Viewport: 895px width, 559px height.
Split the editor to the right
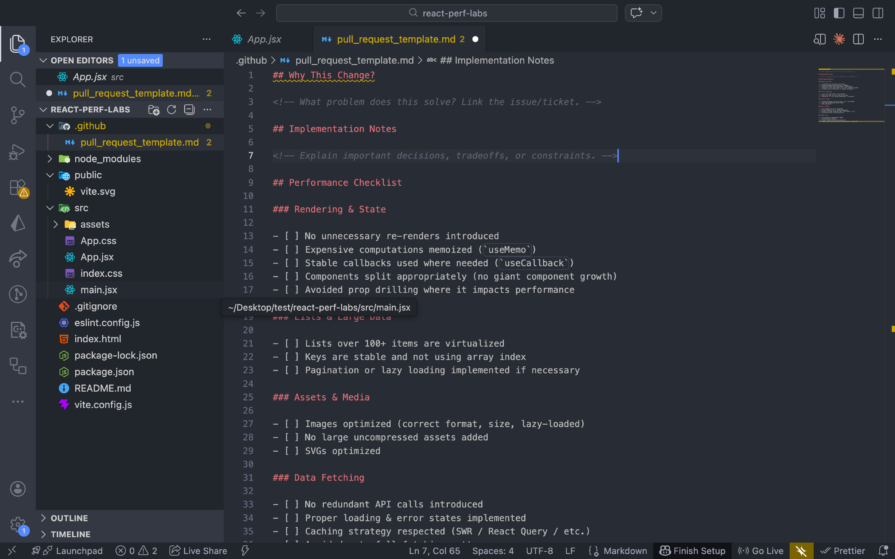[x=858, y=39]
